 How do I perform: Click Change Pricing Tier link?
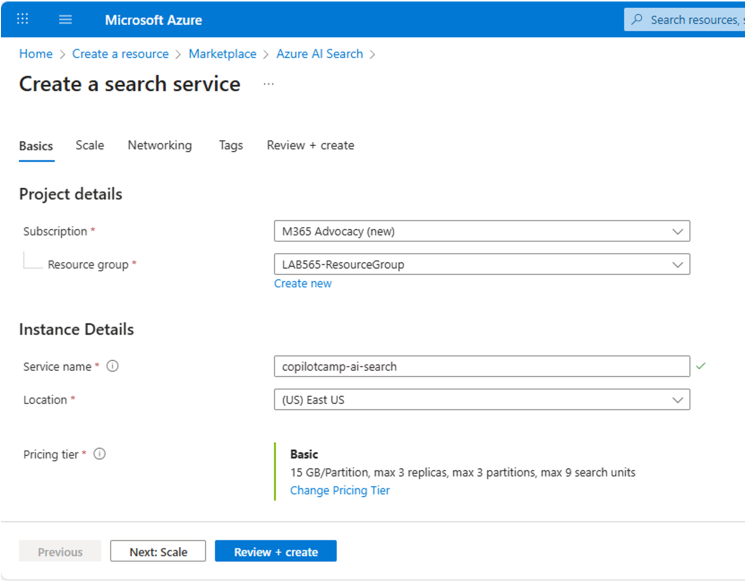[x=340, y=490]
